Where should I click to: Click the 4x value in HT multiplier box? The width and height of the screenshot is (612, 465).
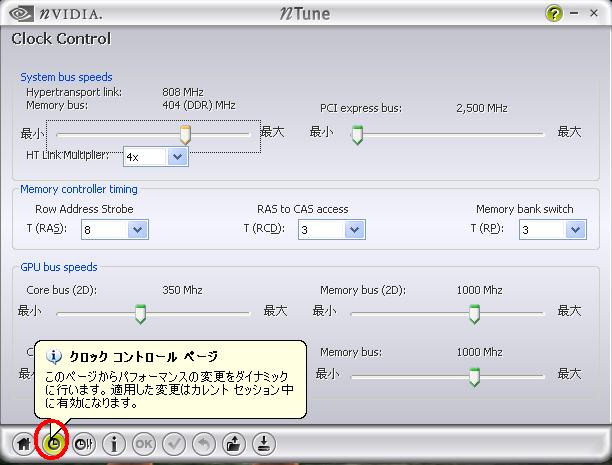pos(132,157)
